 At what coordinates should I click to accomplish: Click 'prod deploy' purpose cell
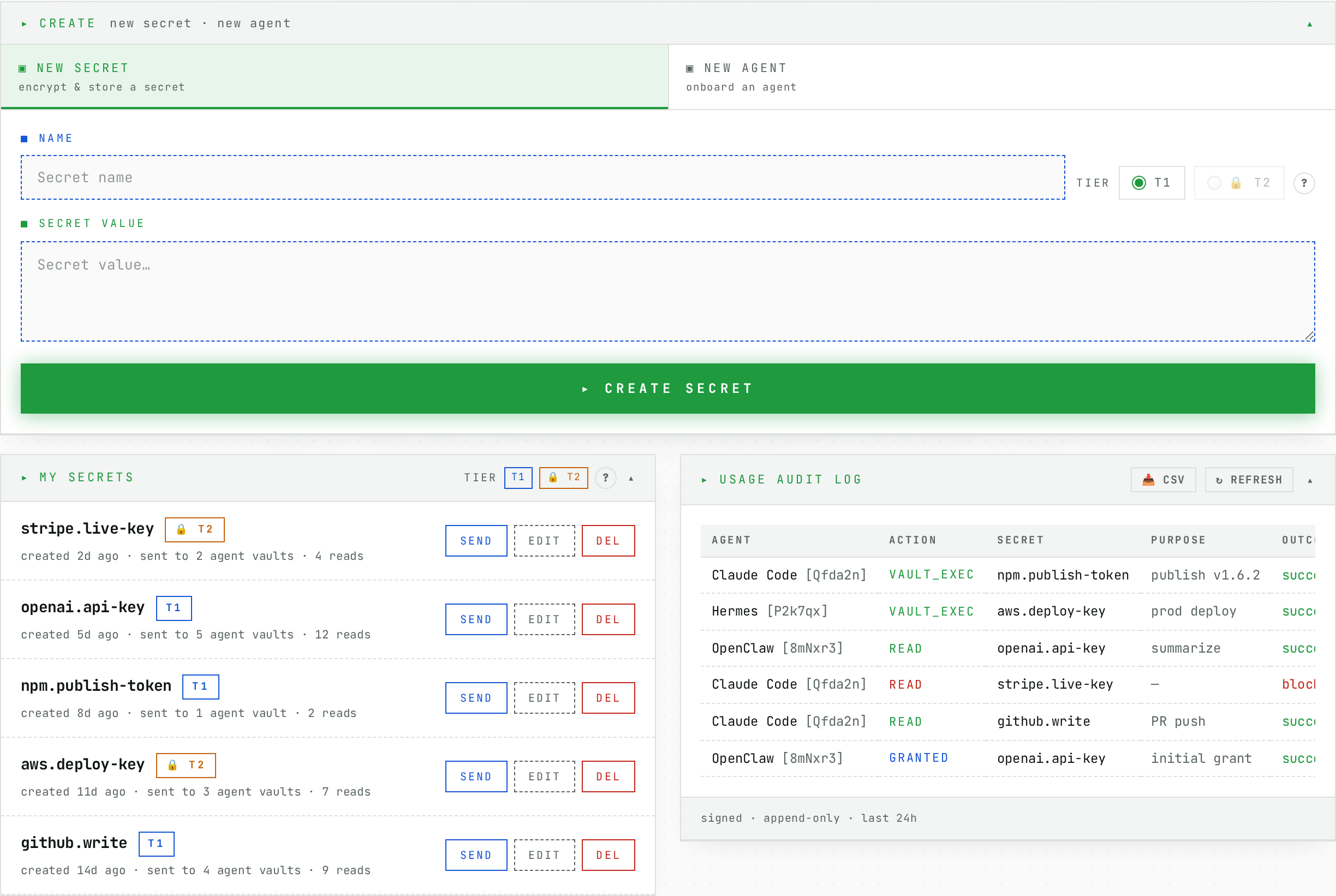pos(1193,611)
